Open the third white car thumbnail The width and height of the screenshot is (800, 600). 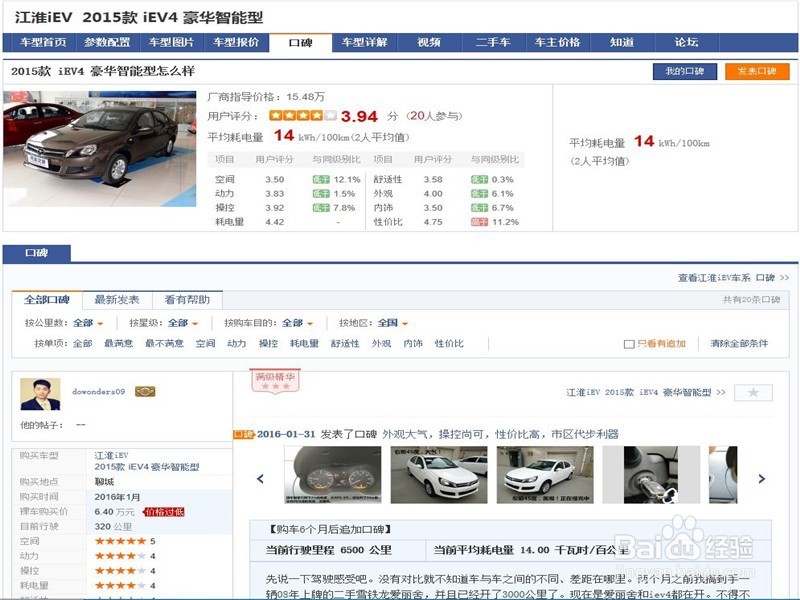pos(545,474)
